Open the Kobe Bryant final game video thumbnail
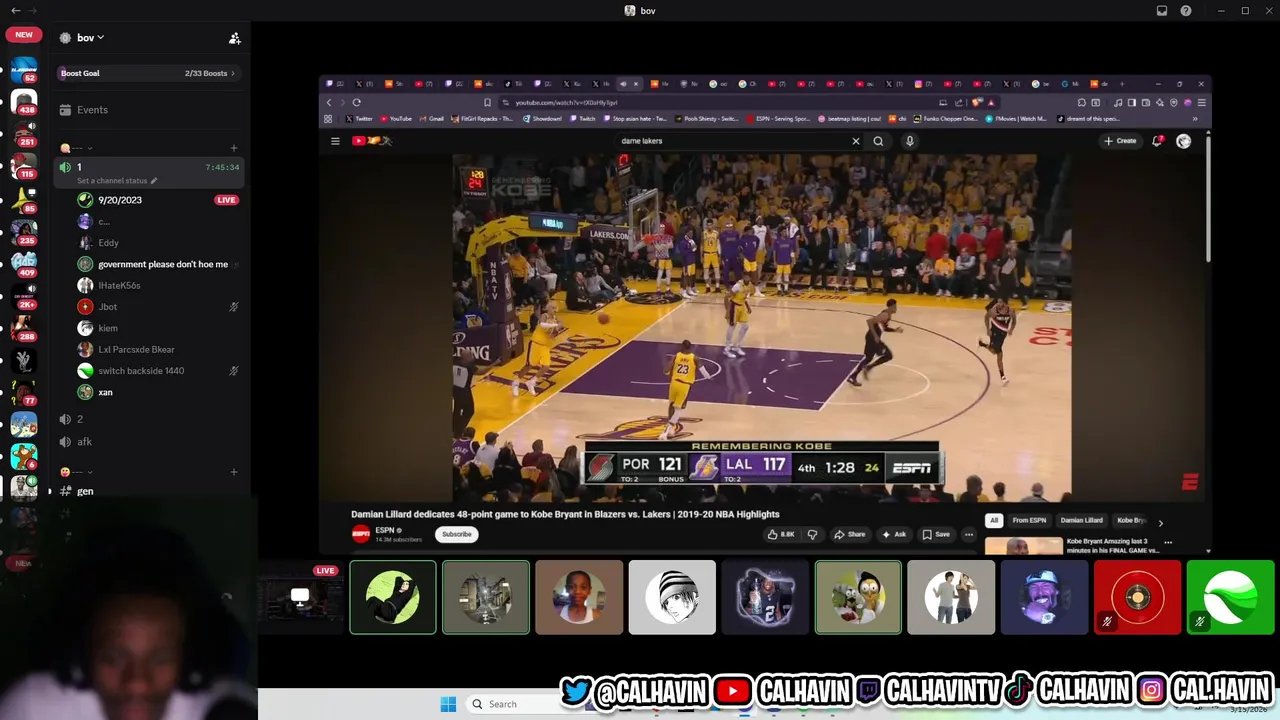Viewport: 1280px width, 720px height. 1024,546
